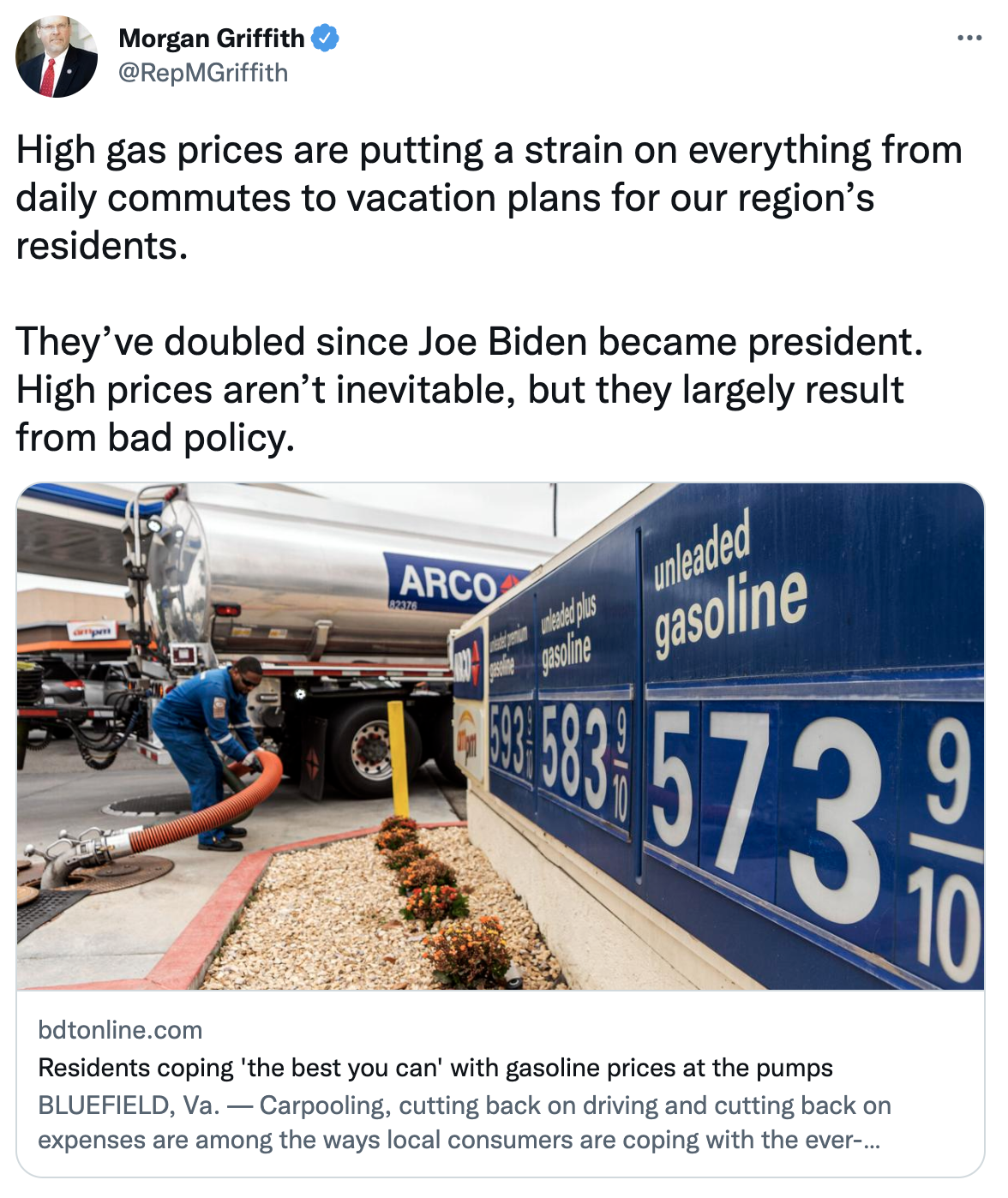Image resolution: width=1008 pixels, height=1198 pixels.
Task: Open the 'Residents coping' article headline
Action: [x=435, y=1068]
